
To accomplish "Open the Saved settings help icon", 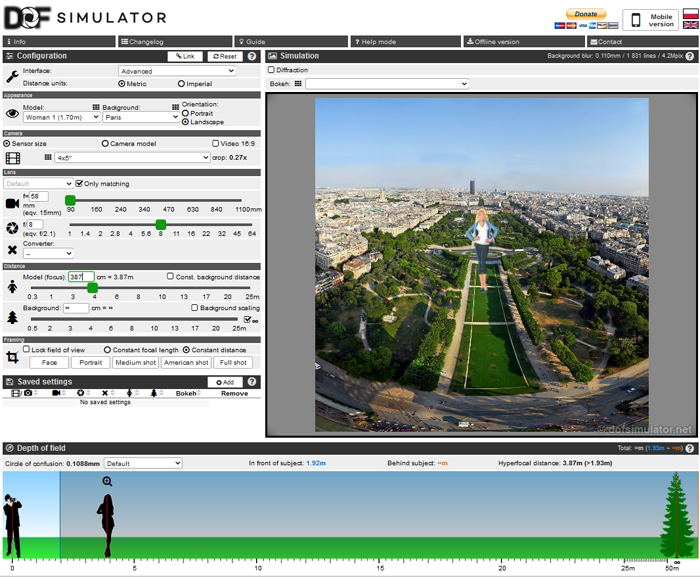I will (252, 382).
